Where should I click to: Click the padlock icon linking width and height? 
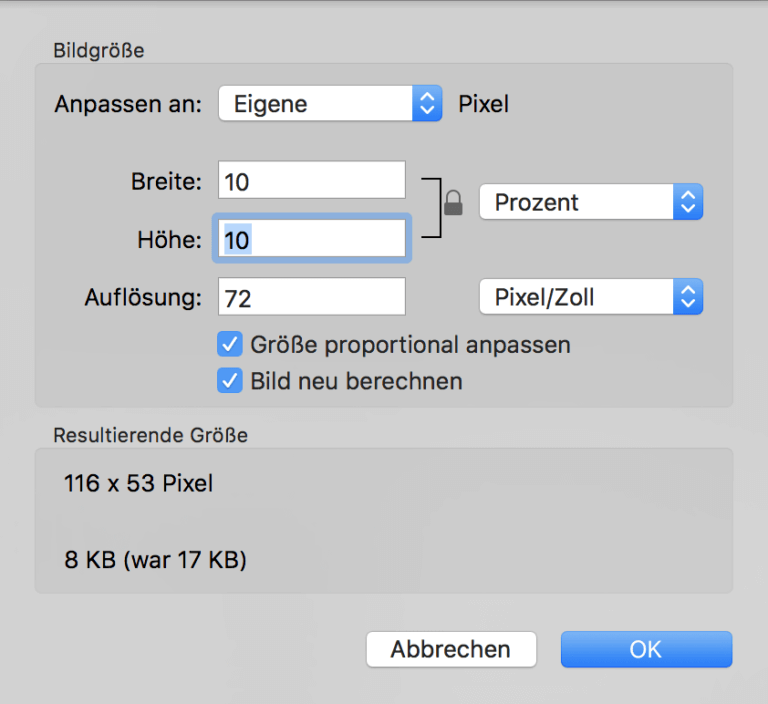coord(453,203)
